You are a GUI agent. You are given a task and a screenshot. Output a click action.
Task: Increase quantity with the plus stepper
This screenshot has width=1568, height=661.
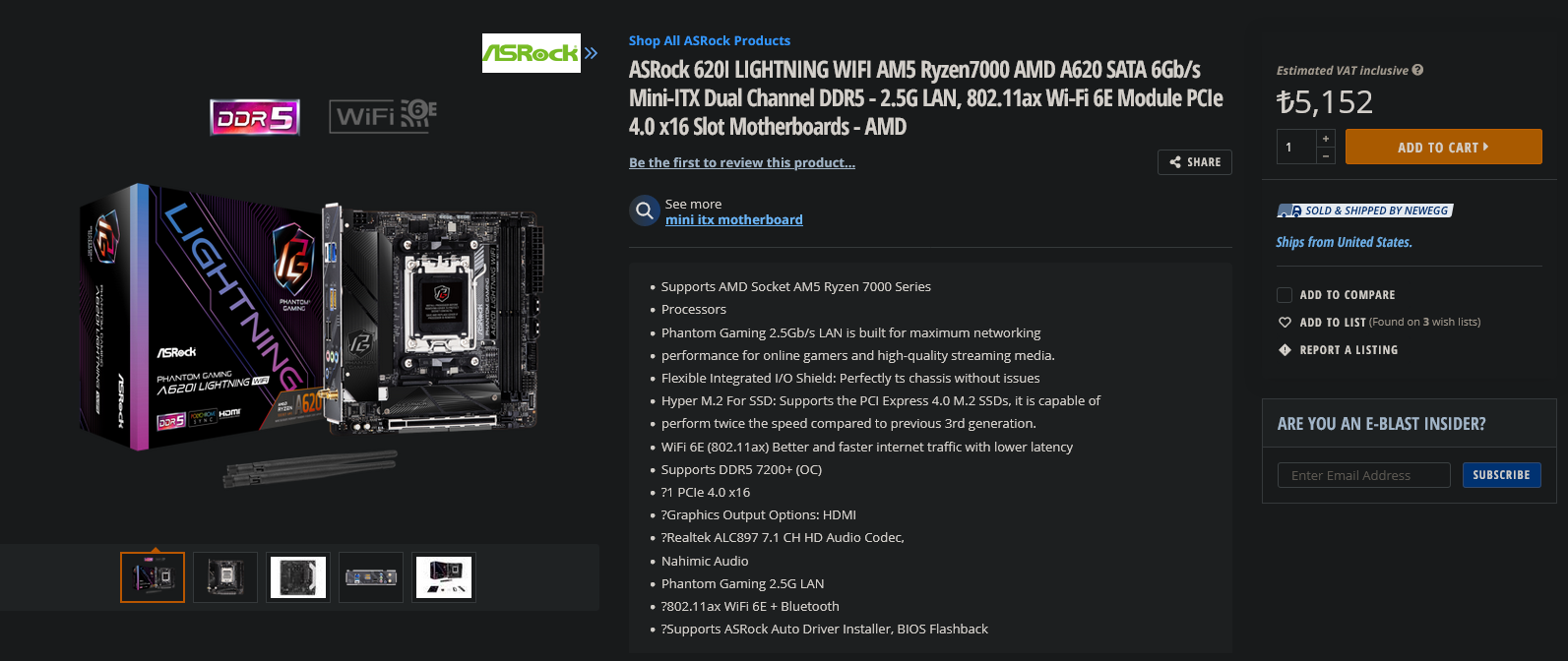pos(1326,138)
